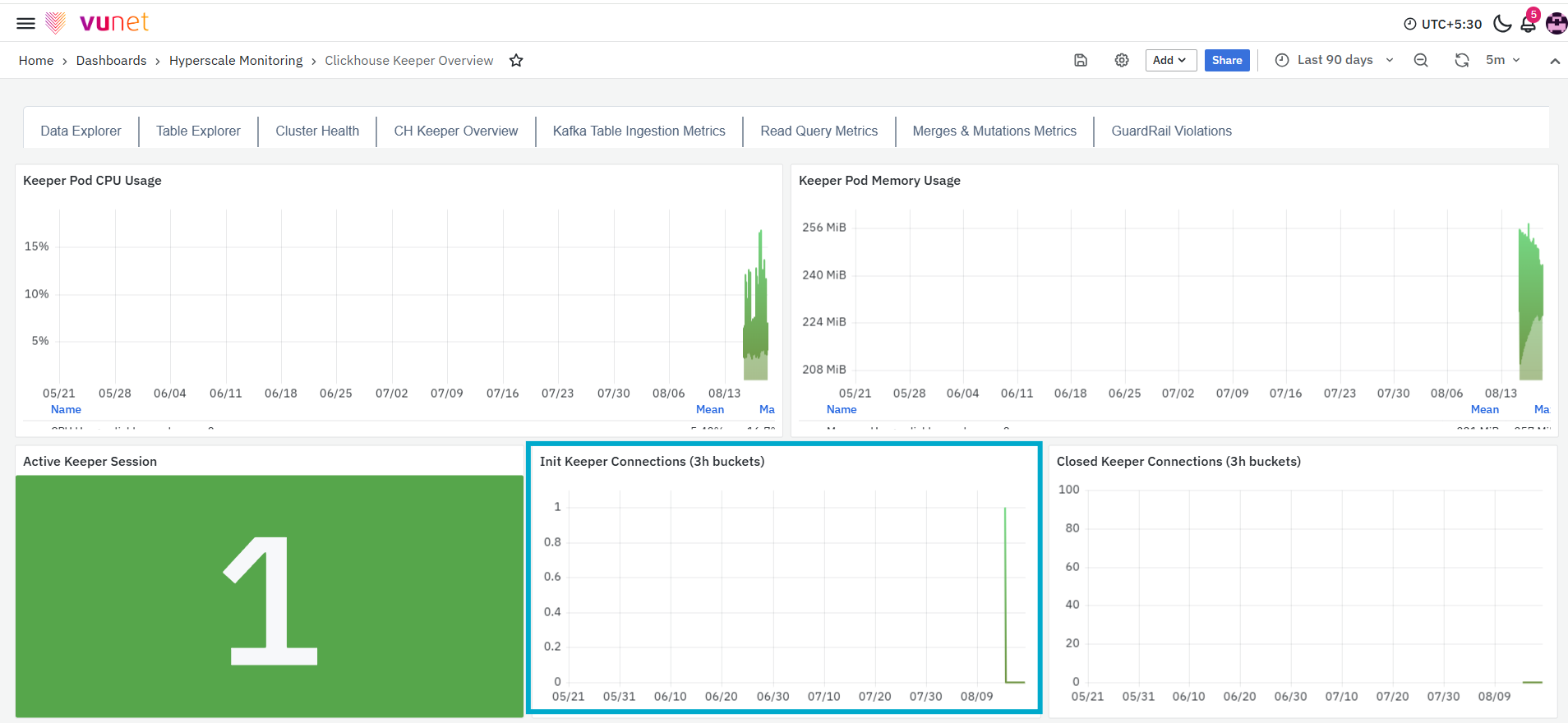The height and width of the screenshot is (723, 1568).
Task: Sort the CPU legend by Mean column
Action: (710, 409)
